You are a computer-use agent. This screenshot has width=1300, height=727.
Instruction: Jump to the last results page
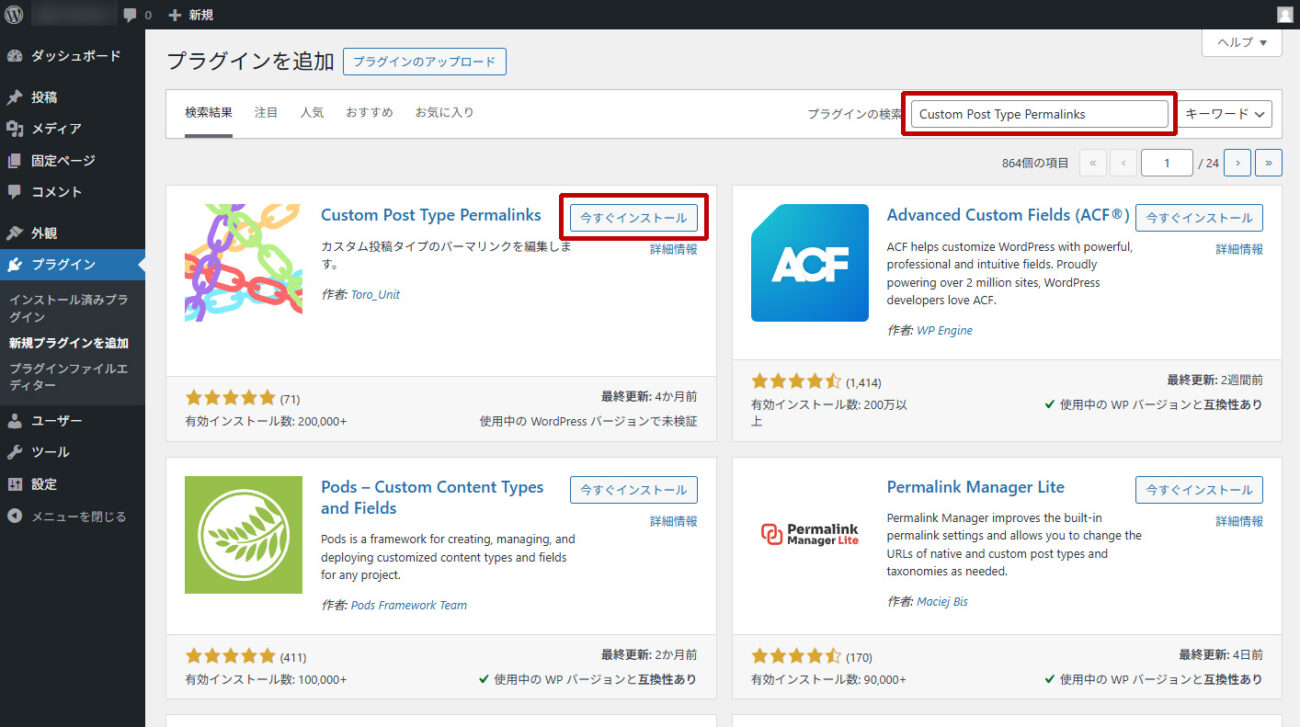pos(1269,163)
